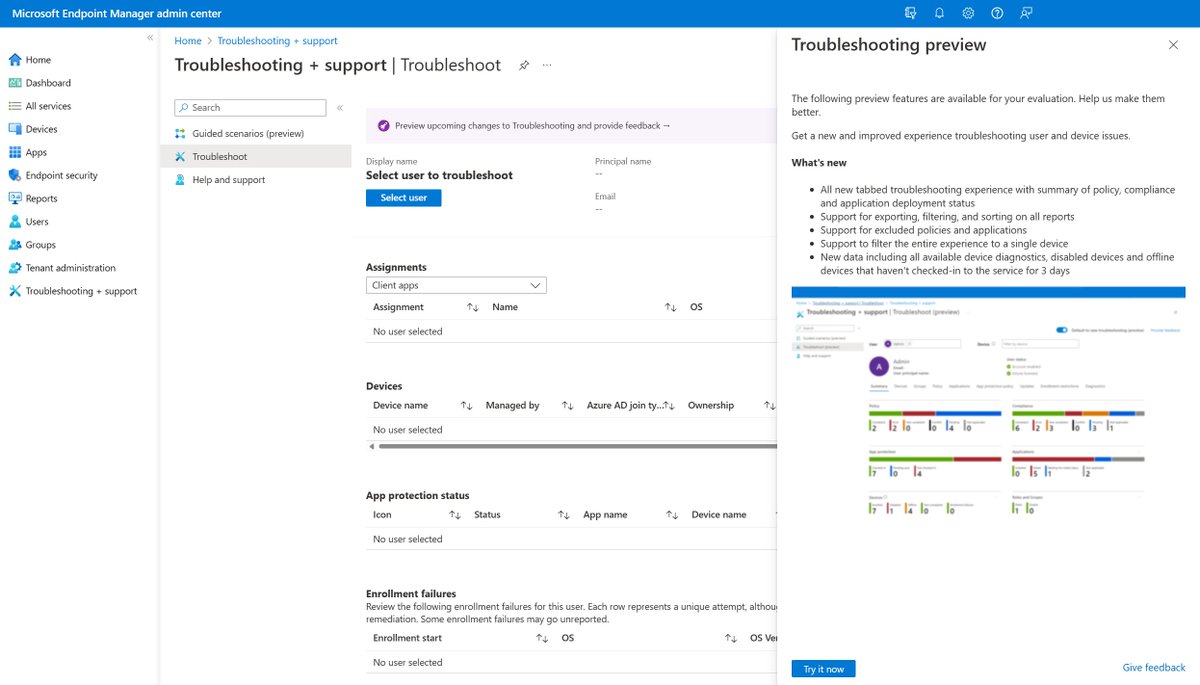Open the Client apps assignments dropdown
Viewport: 1200px width, 685px height.
(x=456, y=286)
